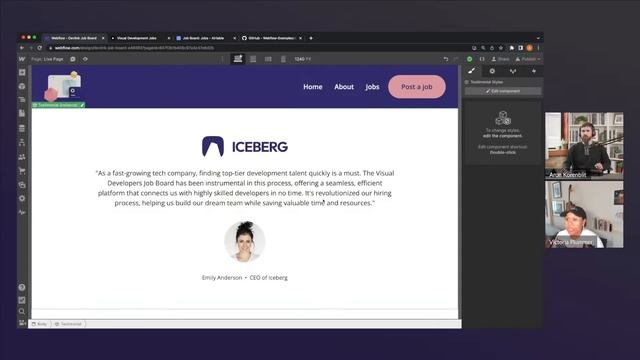Switch to the Job Board Airtable tab
Viewport: 640px width, 360px height.
coord(205,38)
